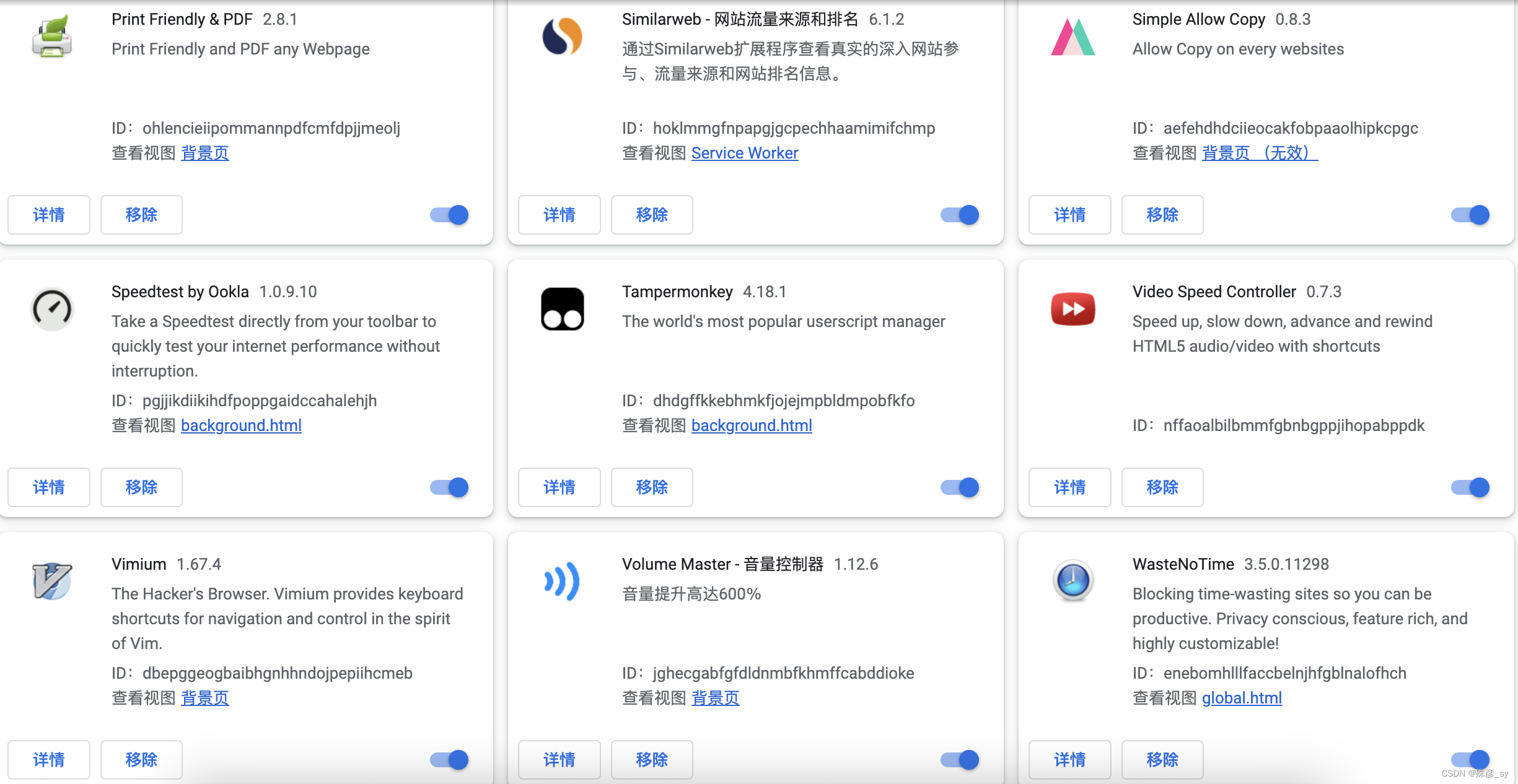Screen dimensions: 1518x784
Task: Open details for Volume Master
Action: [559, 760]
